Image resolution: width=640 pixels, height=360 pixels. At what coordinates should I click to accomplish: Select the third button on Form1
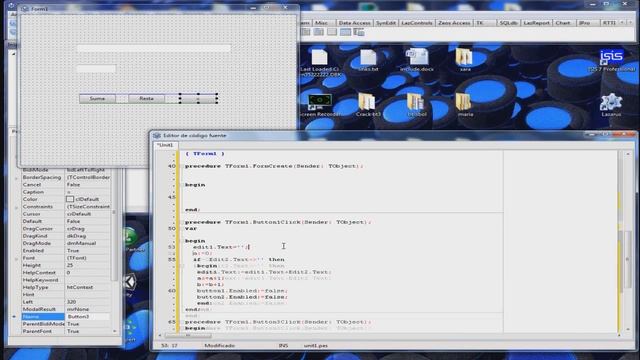click(198, 98)
